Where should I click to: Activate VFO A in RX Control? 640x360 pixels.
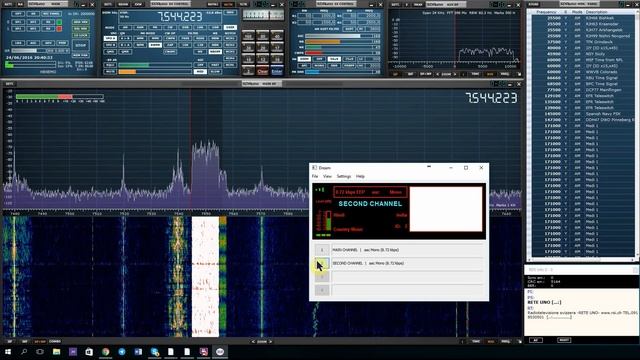click(x=111, y=38)
